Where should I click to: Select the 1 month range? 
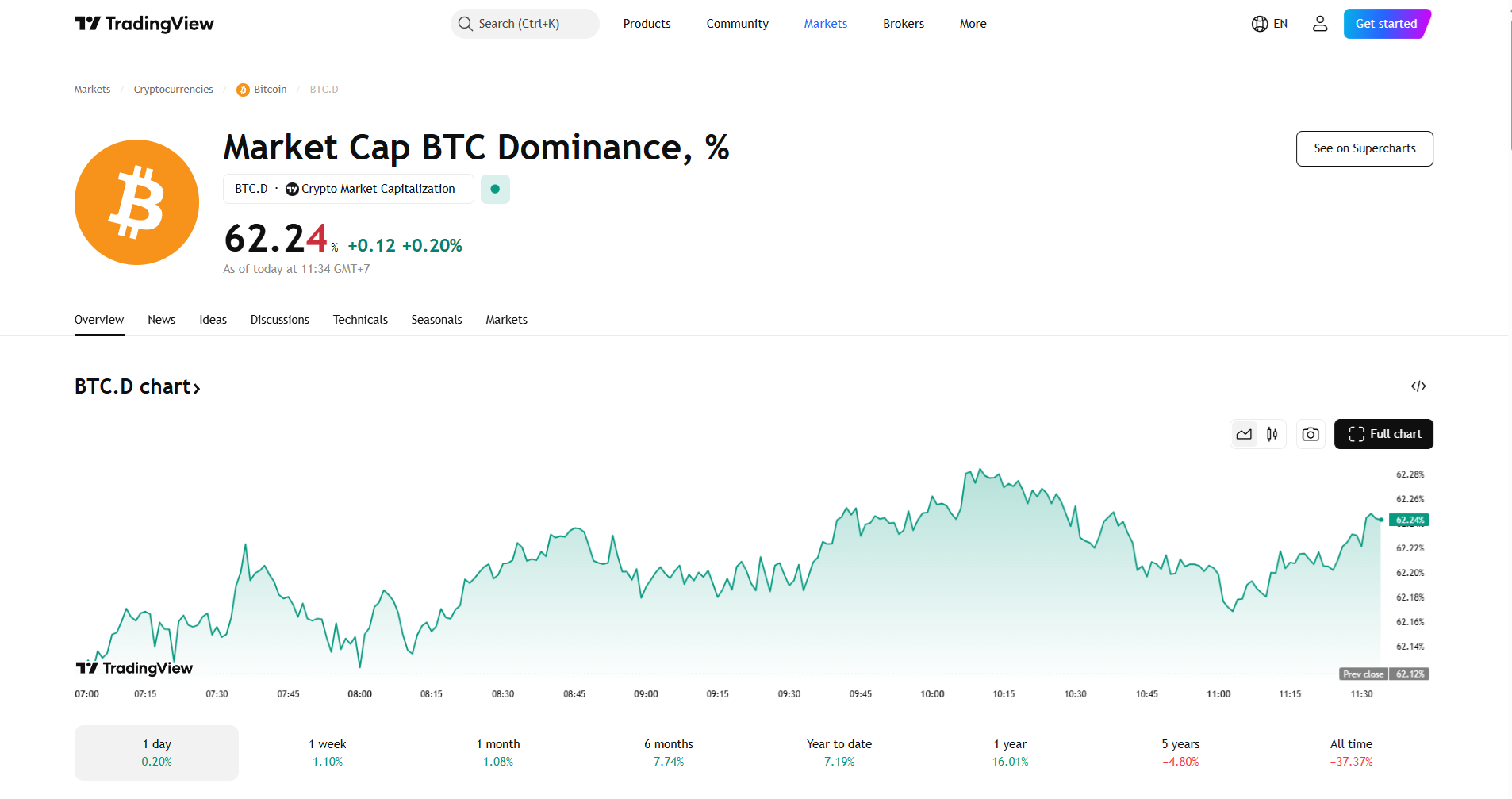[x=498, y=752]
